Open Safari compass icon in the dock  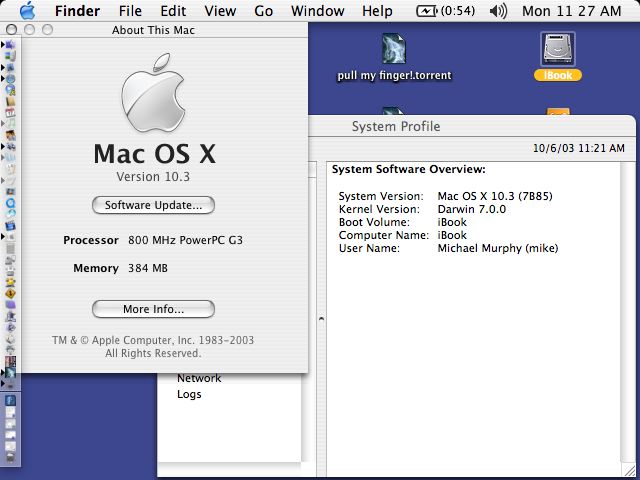10,78
